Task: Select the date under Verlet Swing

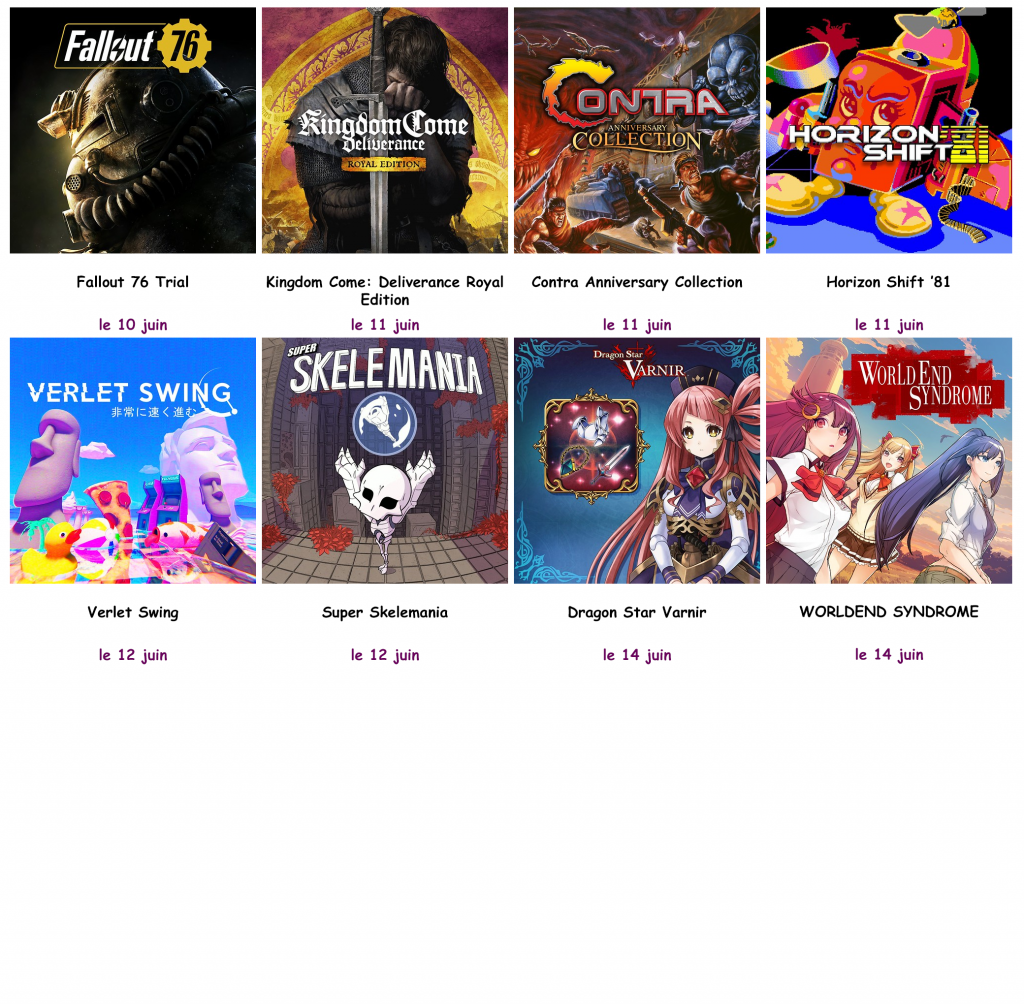Action: (133, 655)
